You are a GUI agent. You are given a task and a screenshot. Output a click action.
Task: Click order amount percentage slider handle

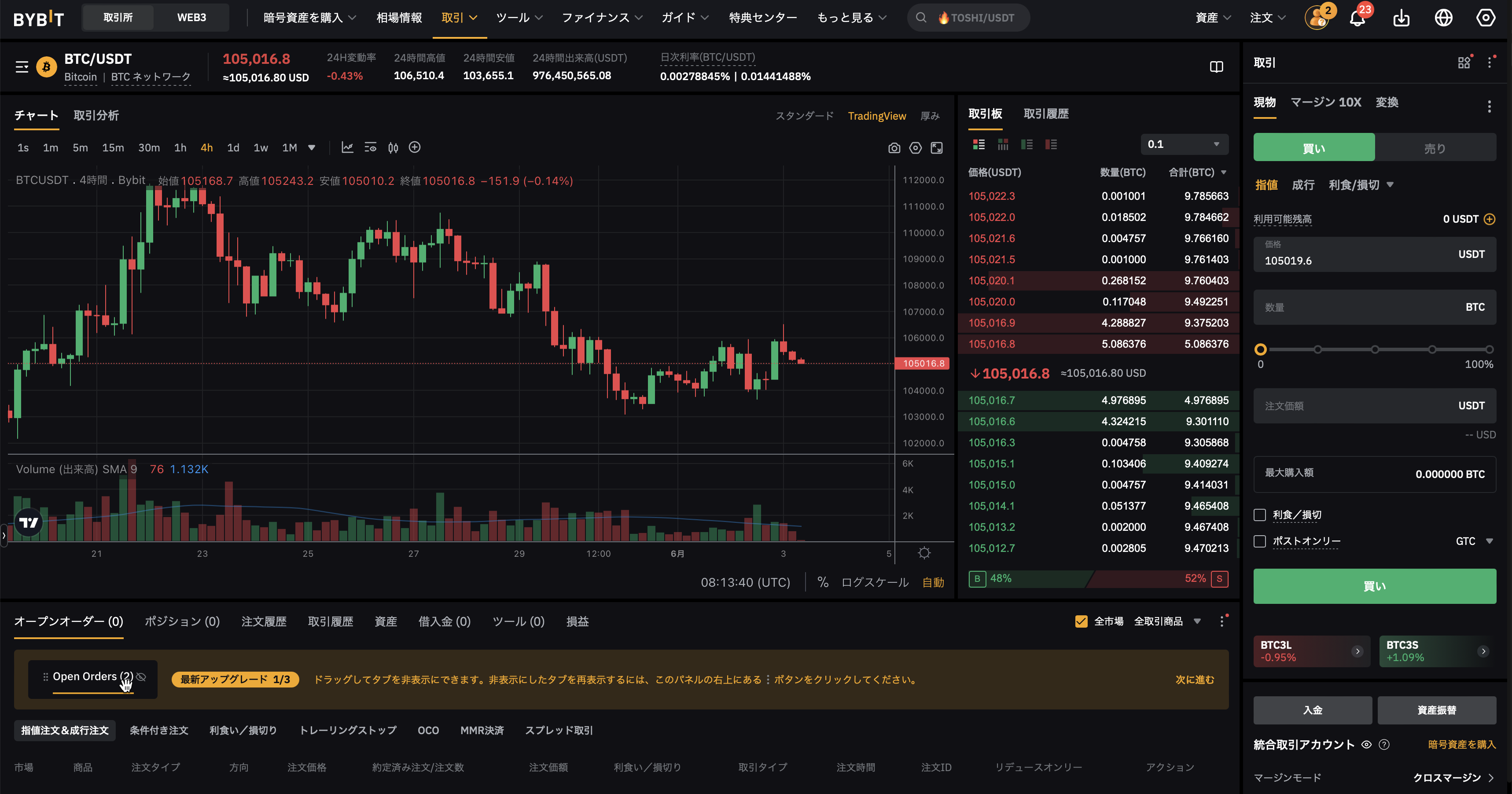[1260, 349]
